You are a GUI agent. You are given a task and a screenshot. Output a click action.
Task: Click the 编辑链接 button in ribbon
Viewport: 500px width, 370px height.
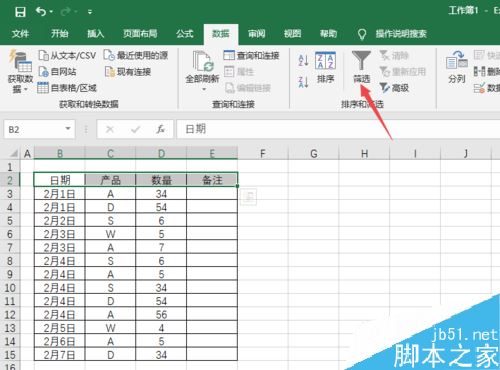248,88
